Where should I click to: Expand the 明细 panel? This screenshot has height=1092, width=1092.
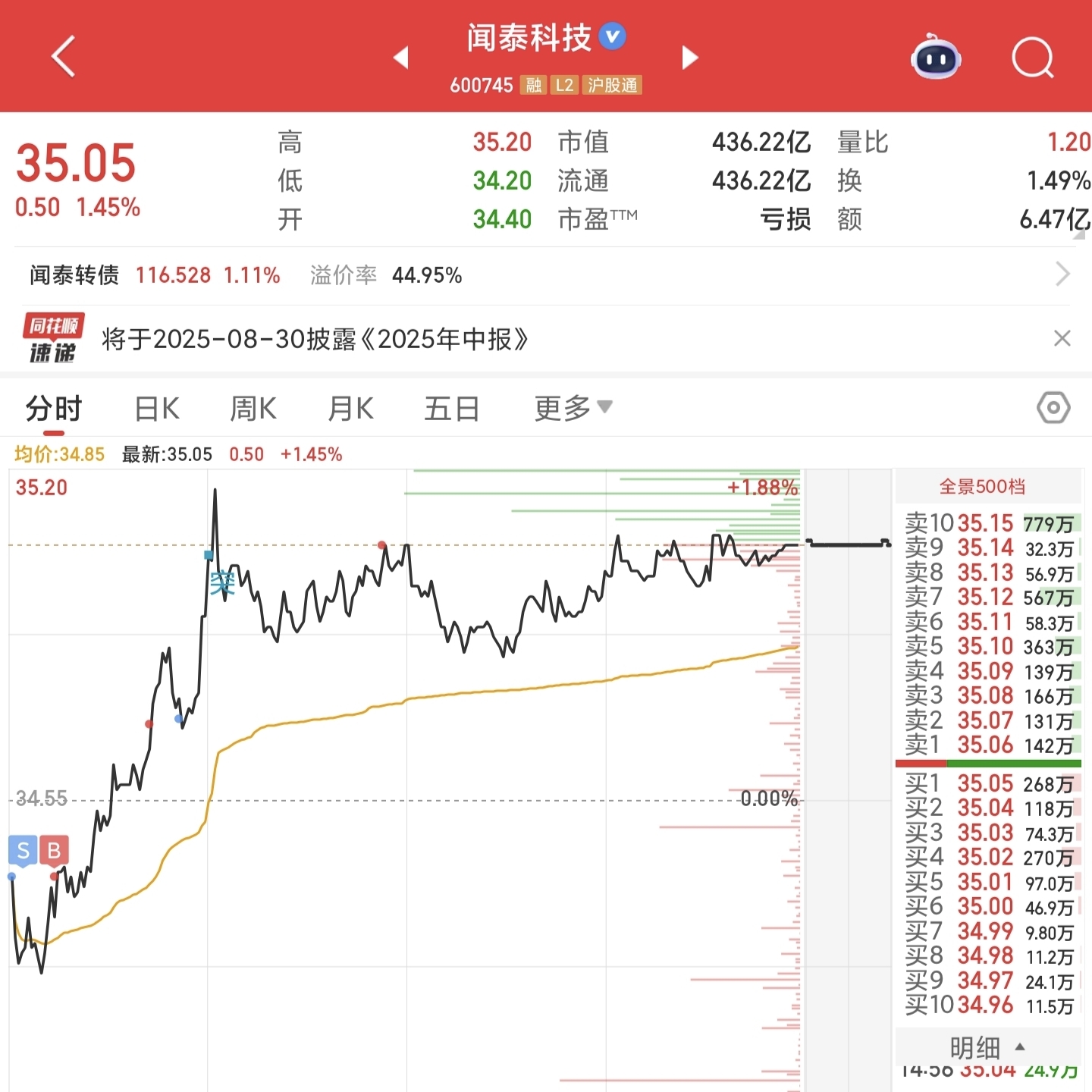click(x=987, y=1047)
